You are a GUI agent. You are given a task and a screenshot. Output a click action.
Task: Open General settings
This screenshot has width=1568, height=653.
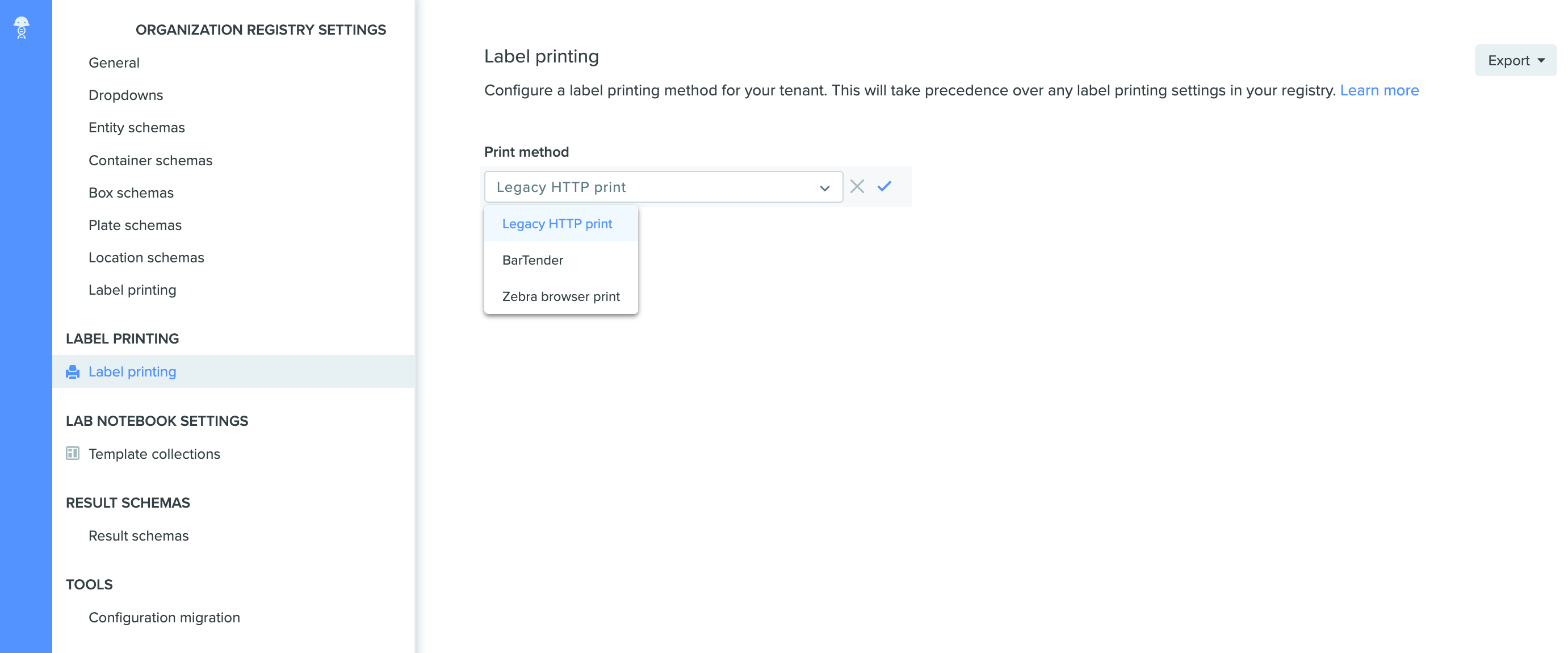114,62
